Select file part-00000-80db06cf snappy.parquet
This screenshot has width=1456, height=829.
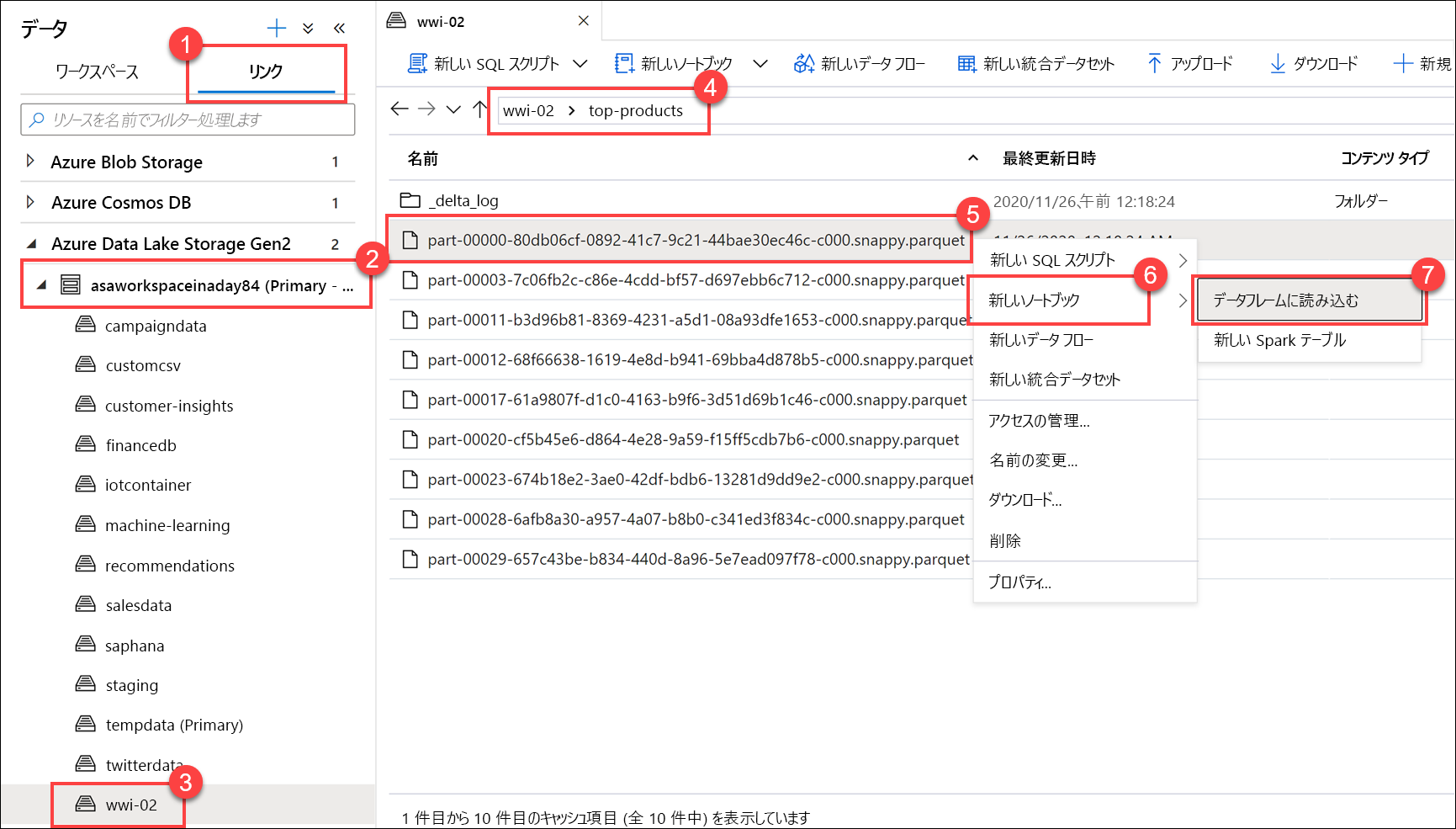coord(696,240)
